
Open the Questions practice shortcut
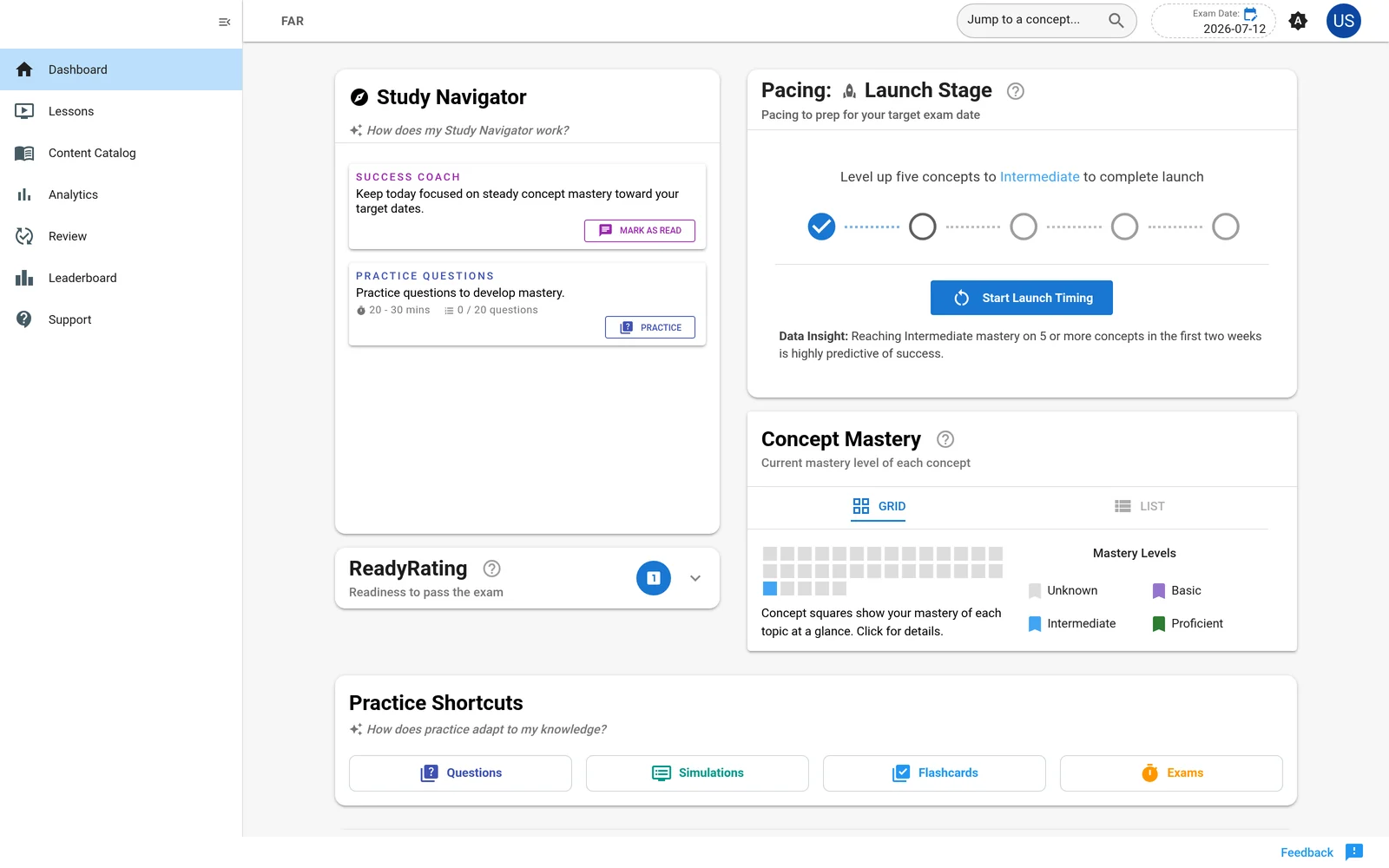pyautogui.click(x=460, y=773)
